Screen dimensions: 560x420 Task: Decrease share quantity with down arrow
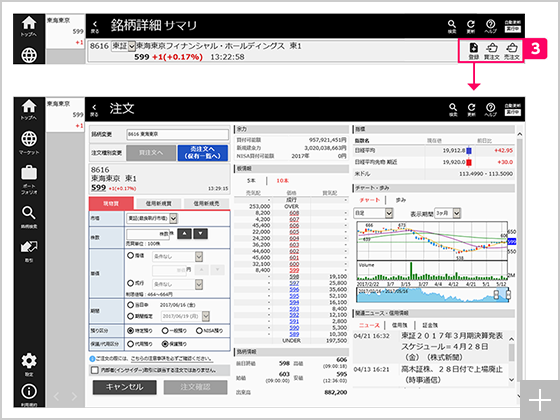click(200, 234)
